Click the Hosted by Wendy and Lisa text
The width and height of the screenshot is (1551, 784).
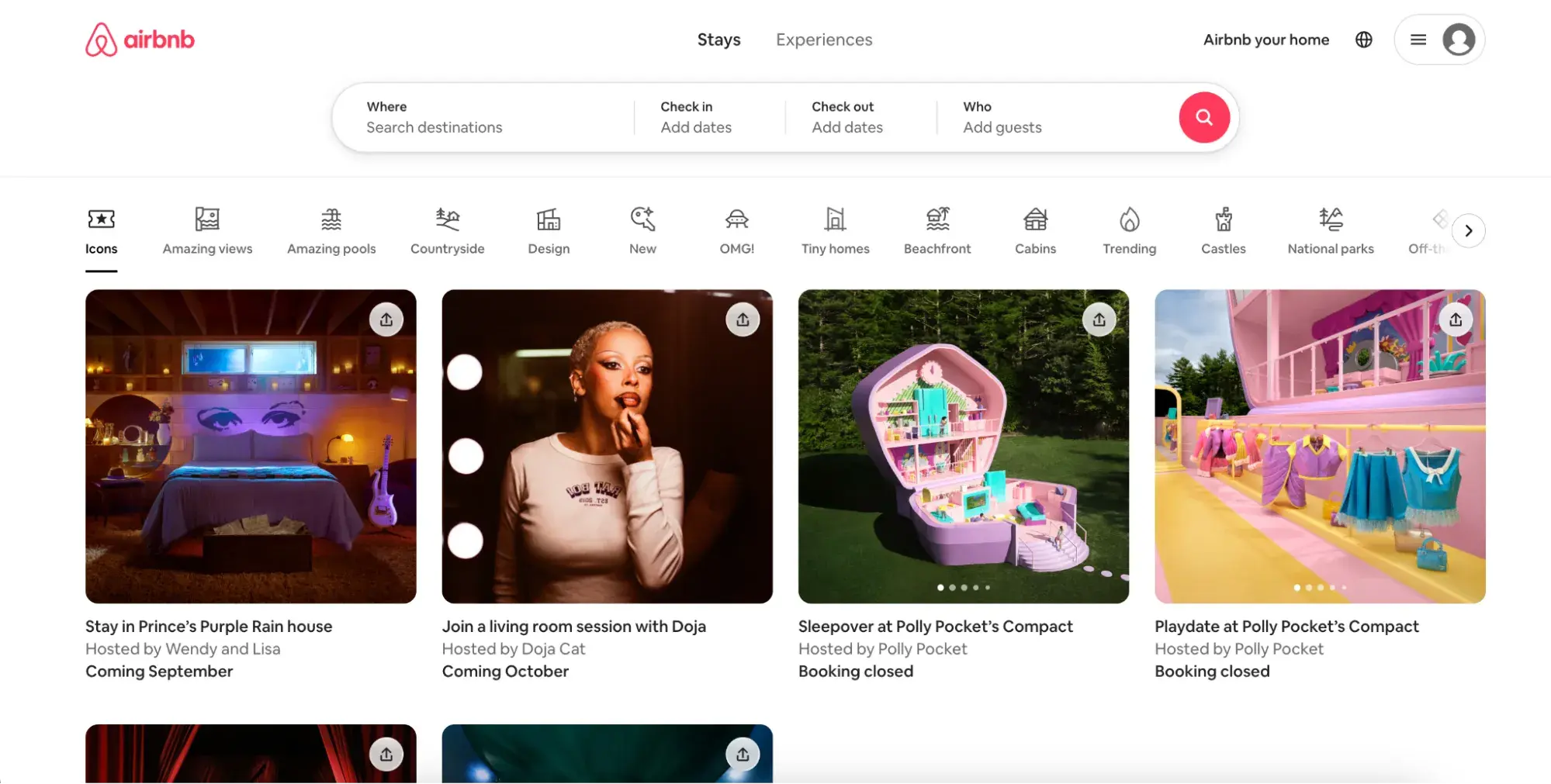point(183,649)
